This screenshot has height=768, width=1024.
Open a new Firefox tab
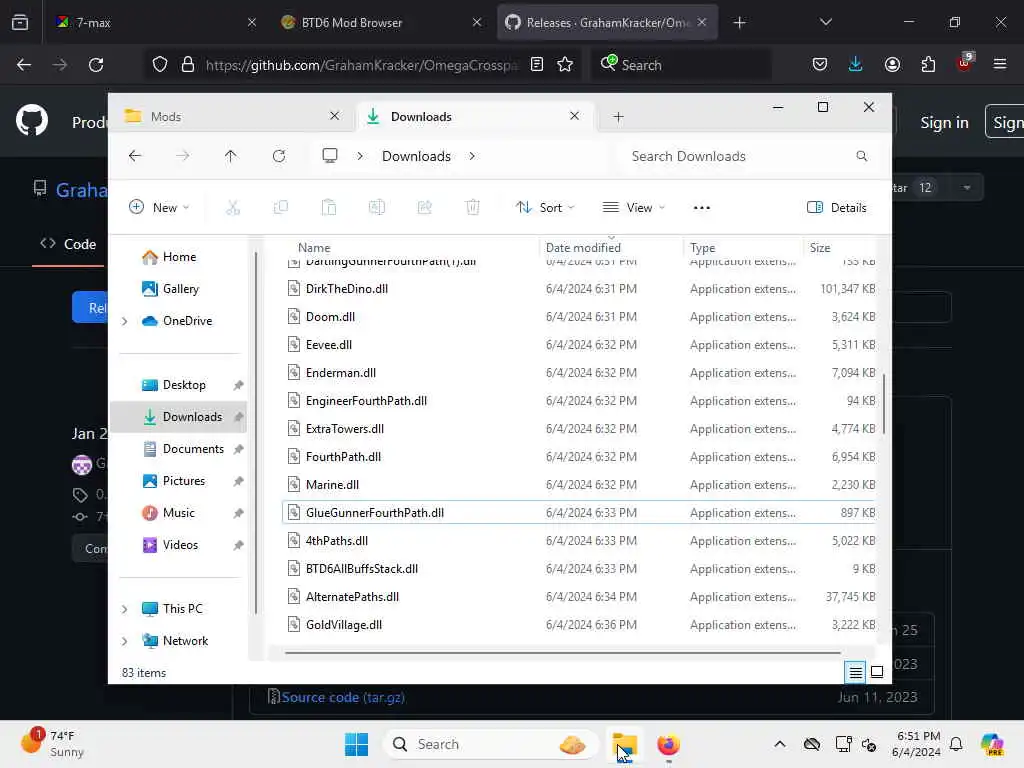(x=739, y=23)
